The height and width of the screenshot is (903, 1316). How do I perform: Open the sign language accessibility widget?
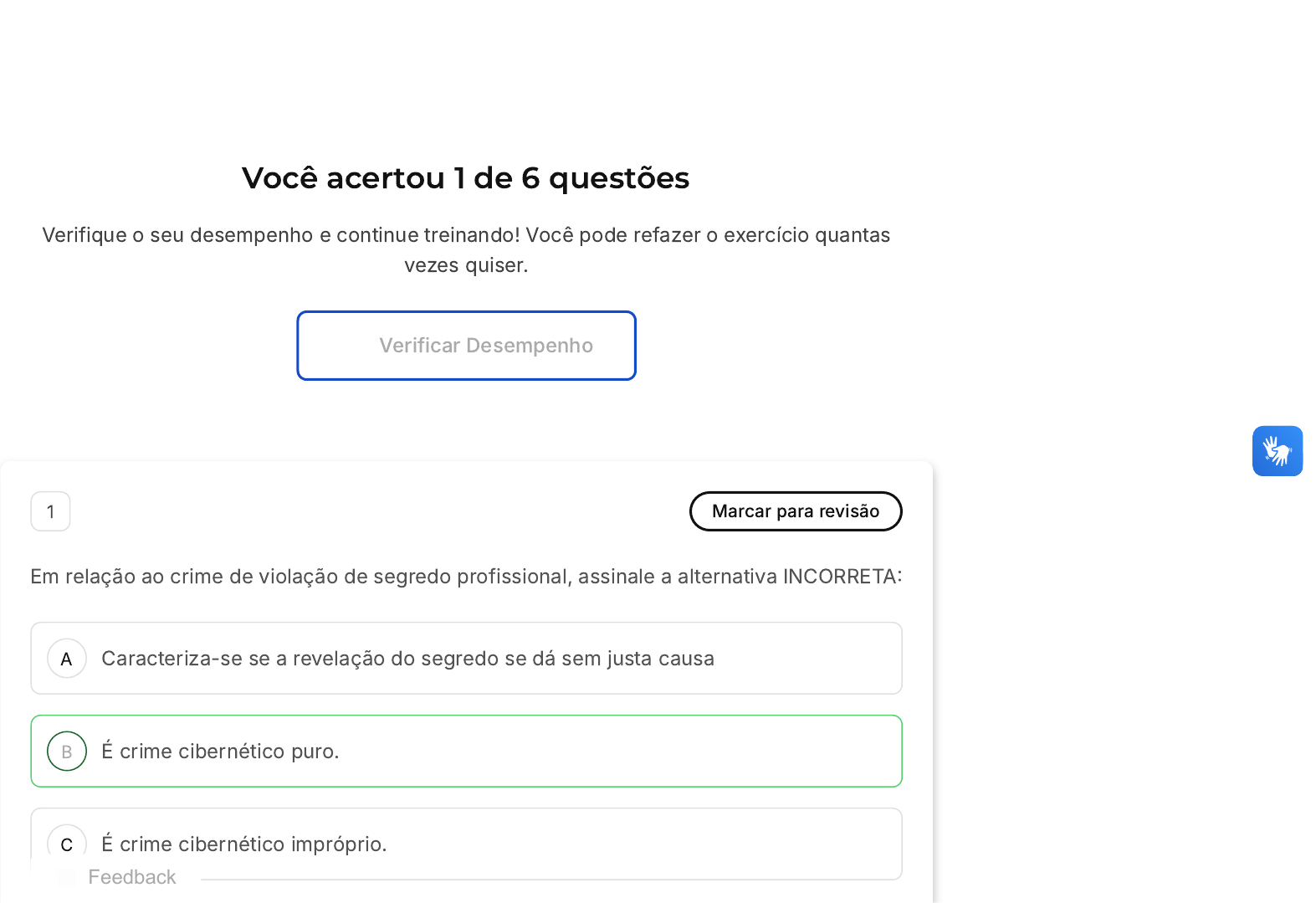(1277, 451)
